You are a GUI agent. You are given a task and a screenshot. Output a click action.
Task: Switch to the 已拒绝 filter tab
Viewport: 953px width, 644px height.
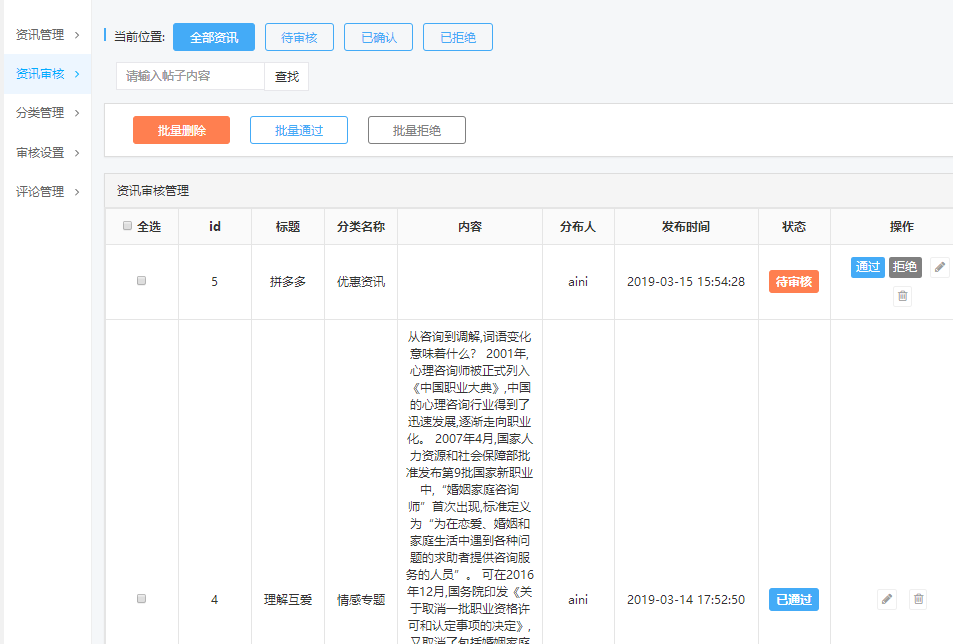pyautogui.click(x=458, y=37)
